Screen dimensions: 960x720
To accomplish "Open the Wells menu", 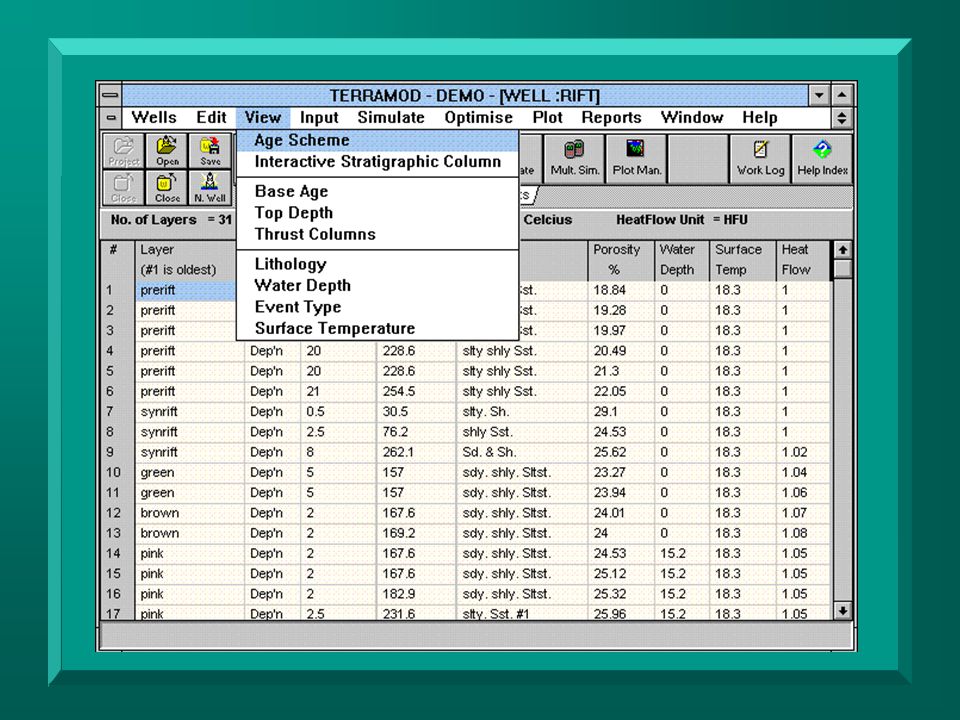I will [x=154, y=118].
